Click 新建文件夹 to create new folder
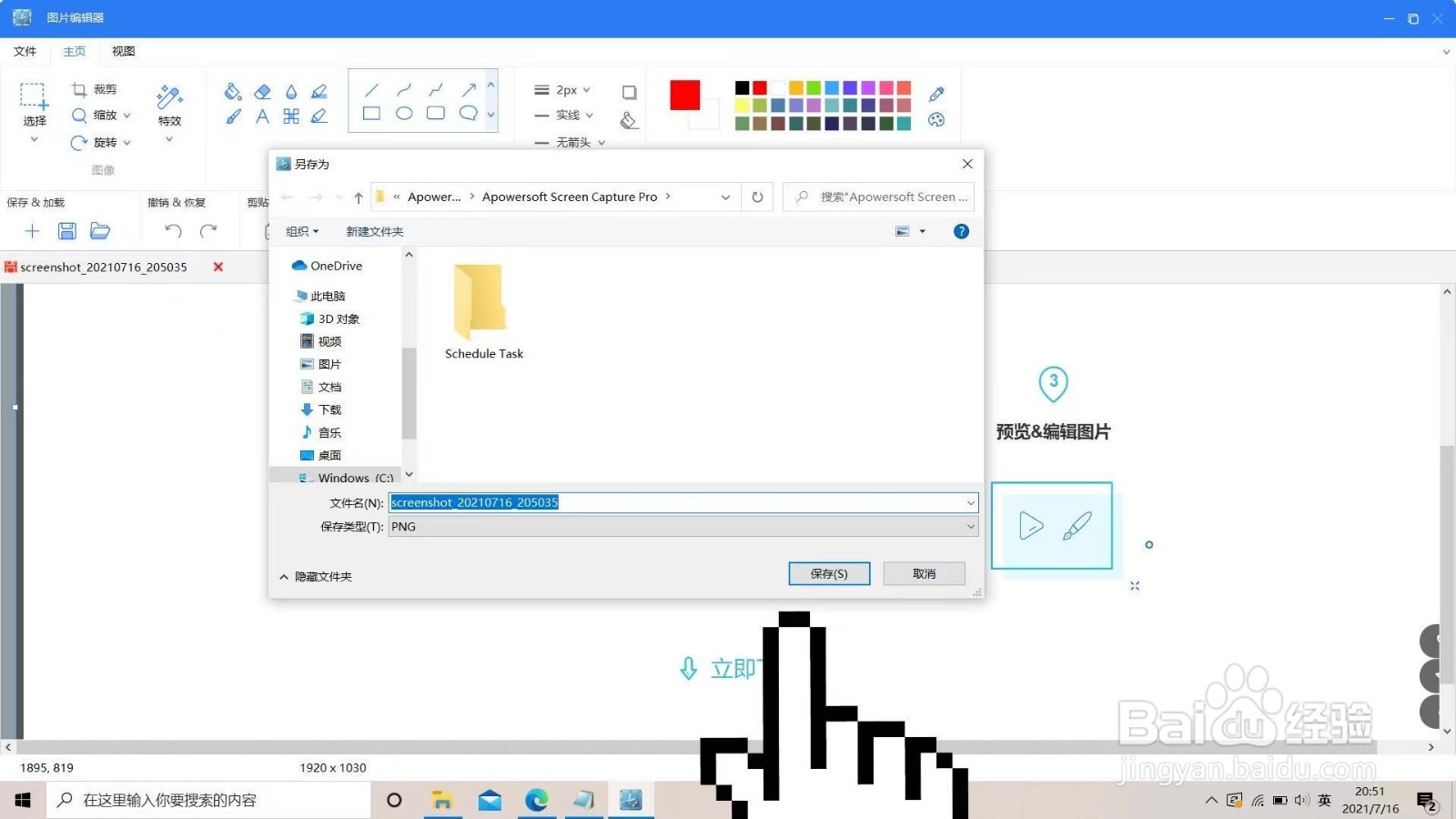 pos(375,231)
